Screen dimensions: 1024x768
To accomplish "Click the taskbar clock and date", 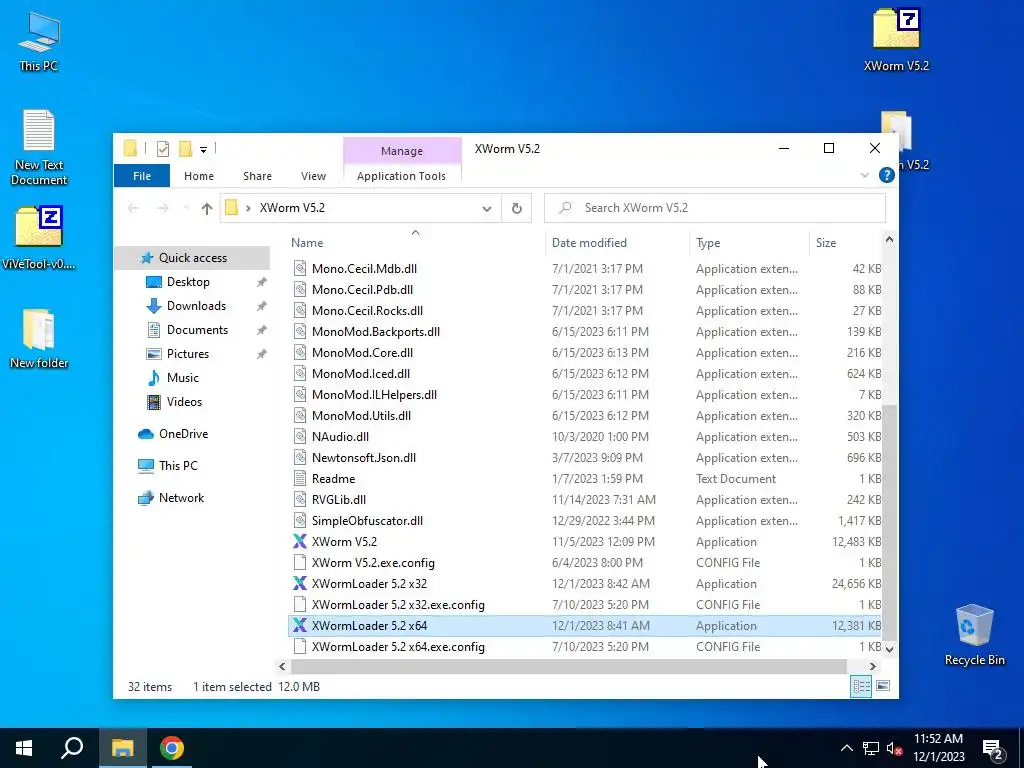I will [x=938, y=748].
